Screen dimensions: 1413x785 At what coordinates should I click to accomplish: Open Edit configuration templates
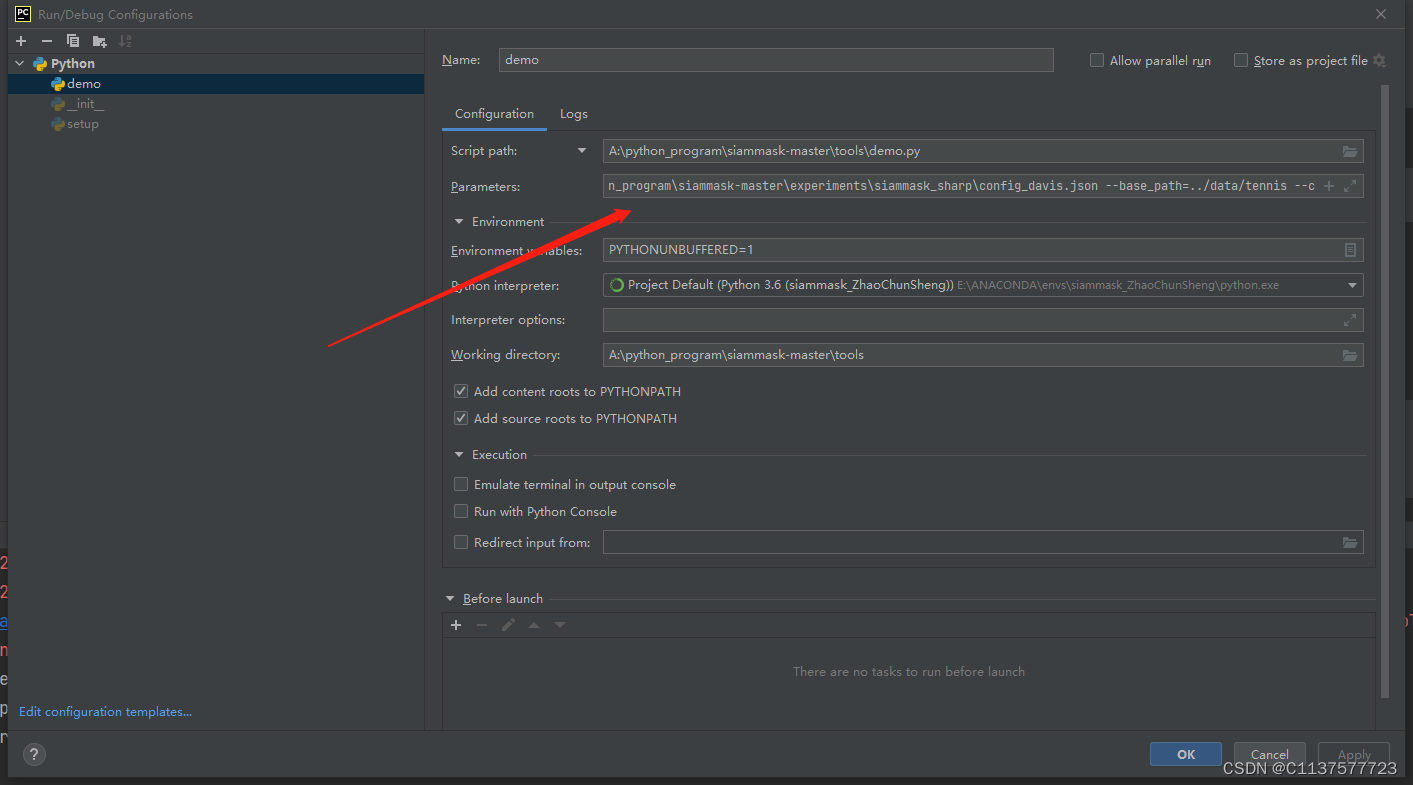[104, 711]
